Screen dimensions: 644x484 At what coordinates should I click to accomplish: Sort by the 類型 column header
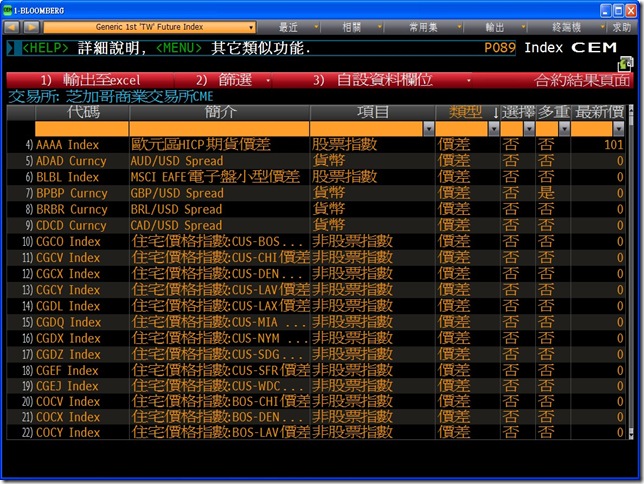tap(467, 112)
